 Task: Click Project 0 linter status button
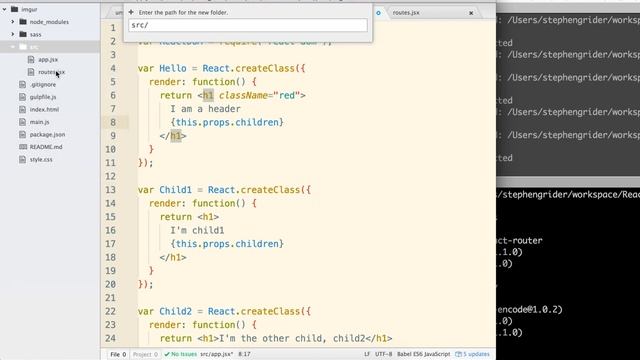click(x=145, y=354)
